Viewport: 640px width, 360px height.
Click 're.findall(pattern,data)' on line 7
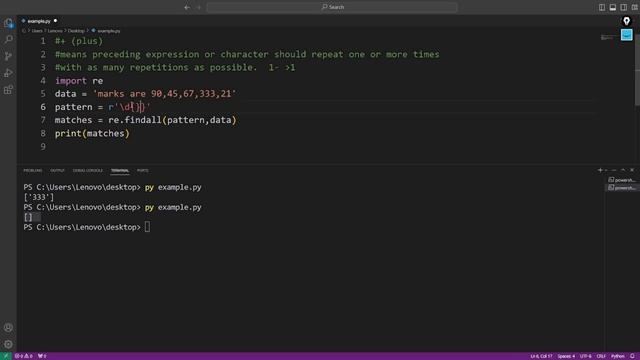pos(172,120)
